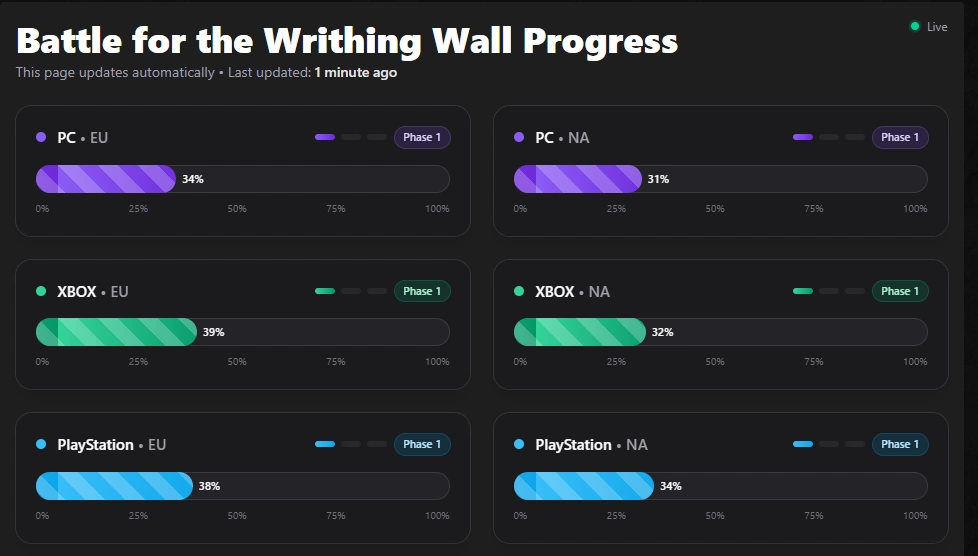Click the Phase 1 badge on PlayStation NA
This screenshot has height=556, width=978.
900,444
